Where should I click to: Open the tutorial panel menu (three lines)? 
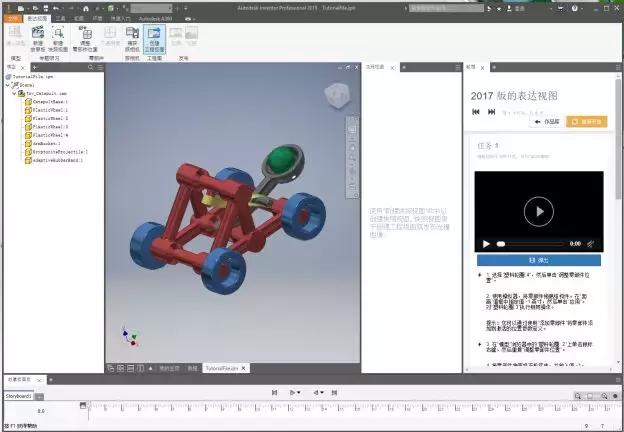pos(618,68)
